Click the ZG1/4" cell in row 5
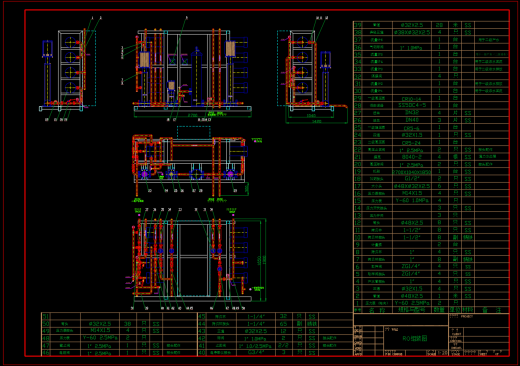This screenshot has height=366, width=520. (x=411, y=274)
